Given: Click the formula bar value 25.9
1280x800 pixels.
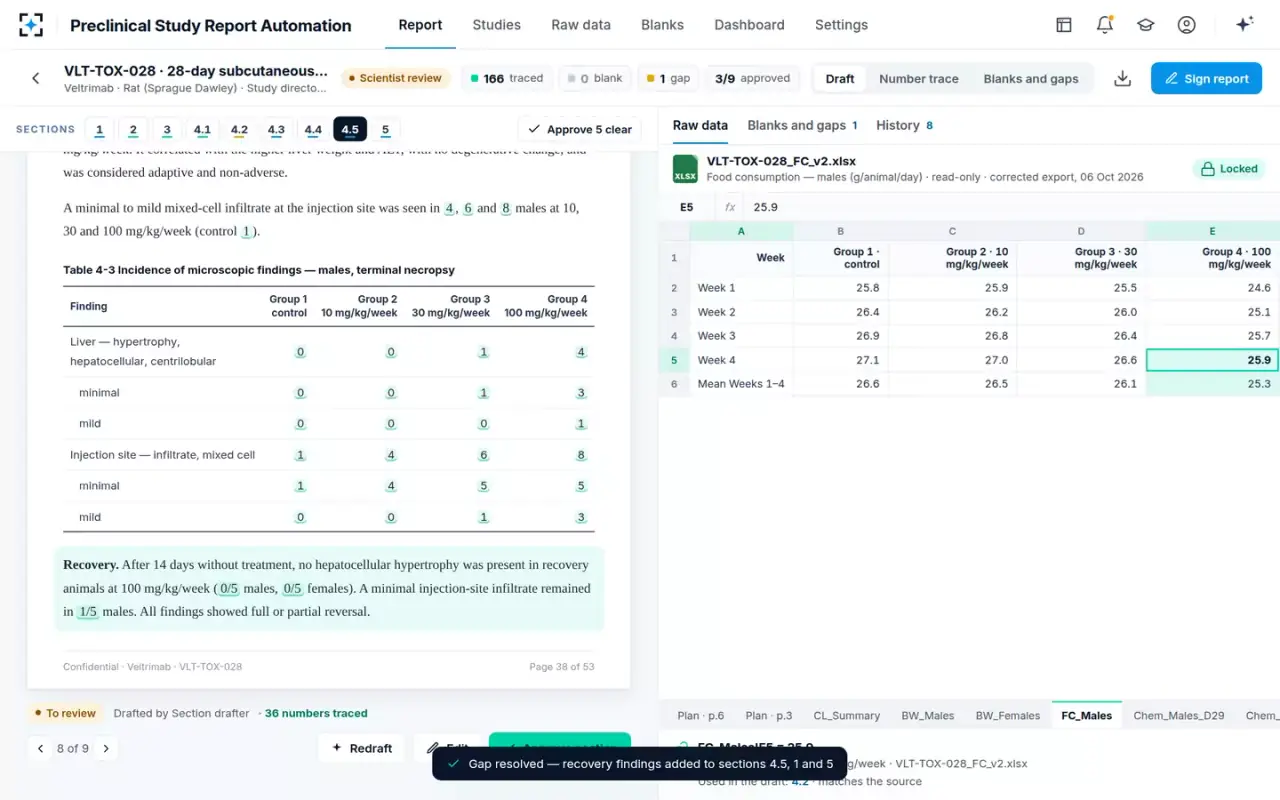Looking at the screenshot, I should 766,207.
